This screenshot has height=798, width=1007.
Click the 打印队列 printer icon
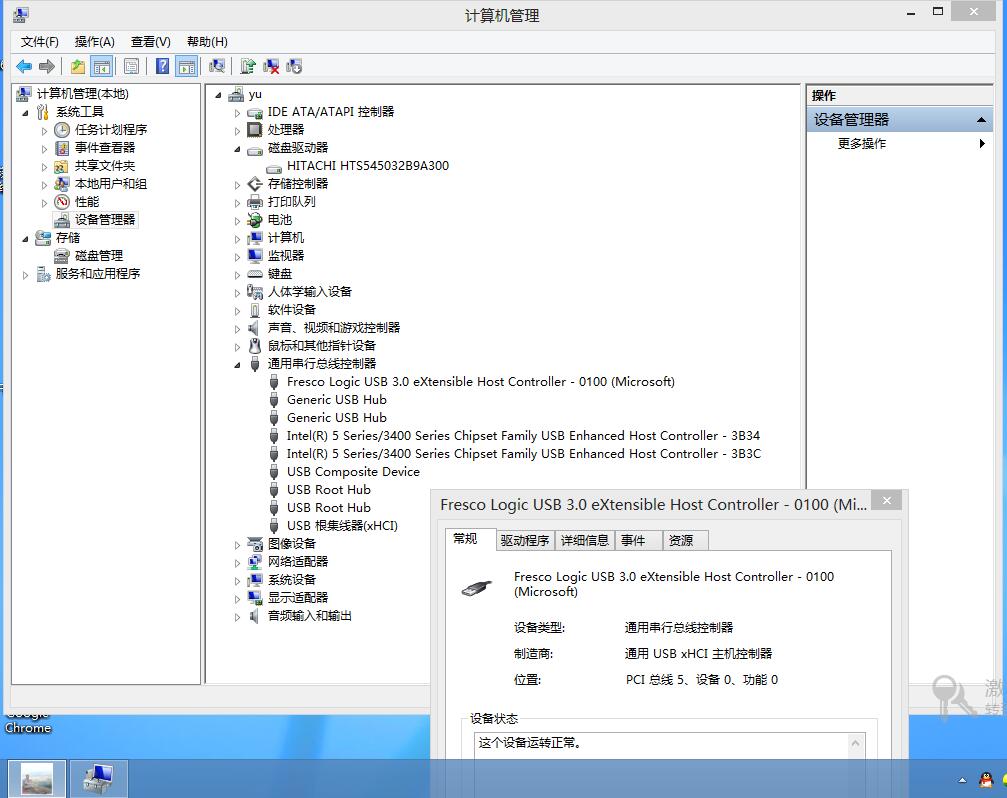[x=255, y=202]
